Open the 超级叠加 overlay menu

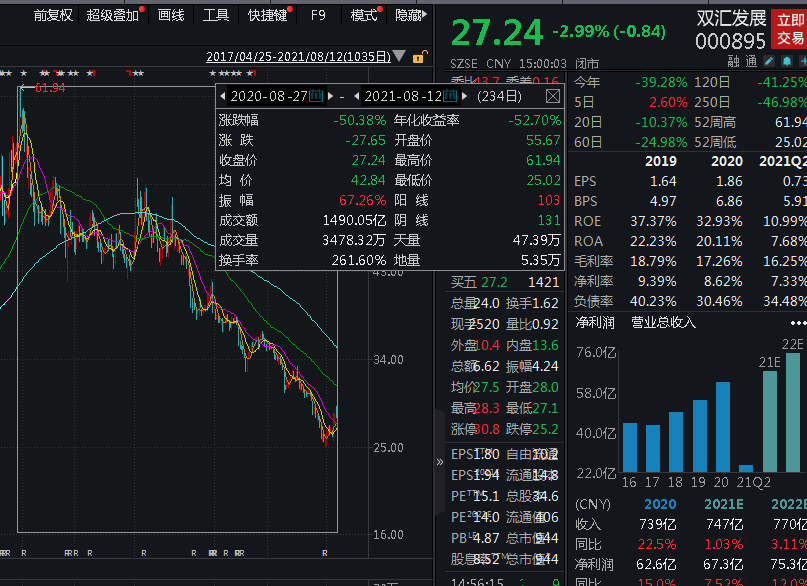[112, 15]
